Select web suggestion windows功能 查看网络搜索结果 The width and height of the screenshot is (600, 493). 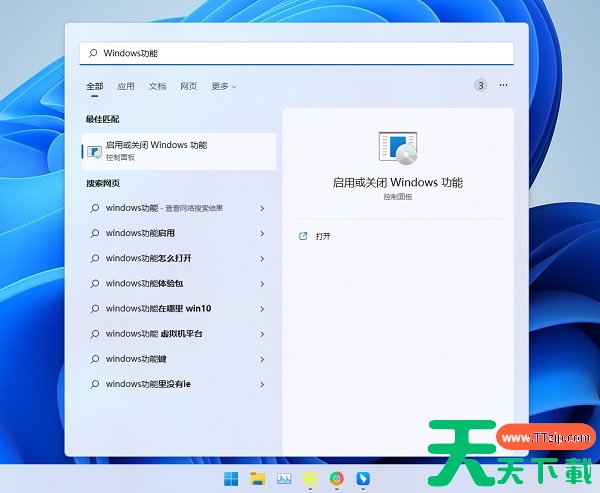177,208
